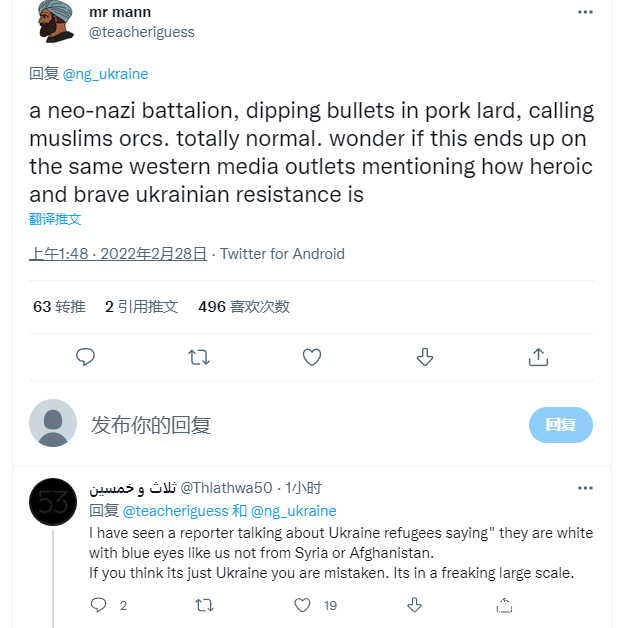
Task: Click the reply icon on main tweet
Action: [x=86, y=357]
